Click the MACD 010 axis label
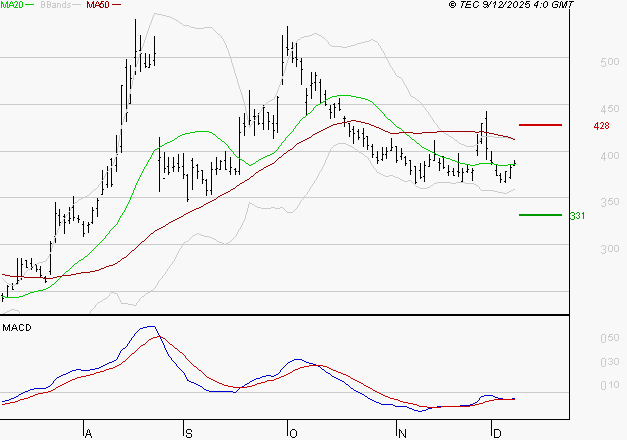Image resolution: width=627 pixels, height=440 pixels. point(610,385)
